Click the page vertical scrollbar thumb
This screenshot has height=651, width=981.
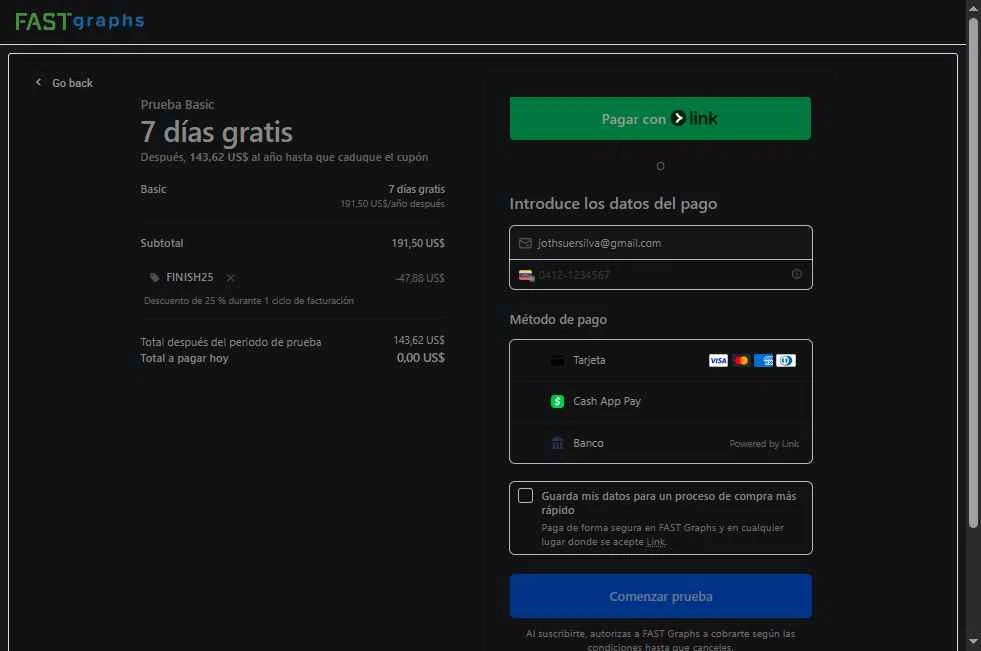pyautogui.click(x=973, y=272)
